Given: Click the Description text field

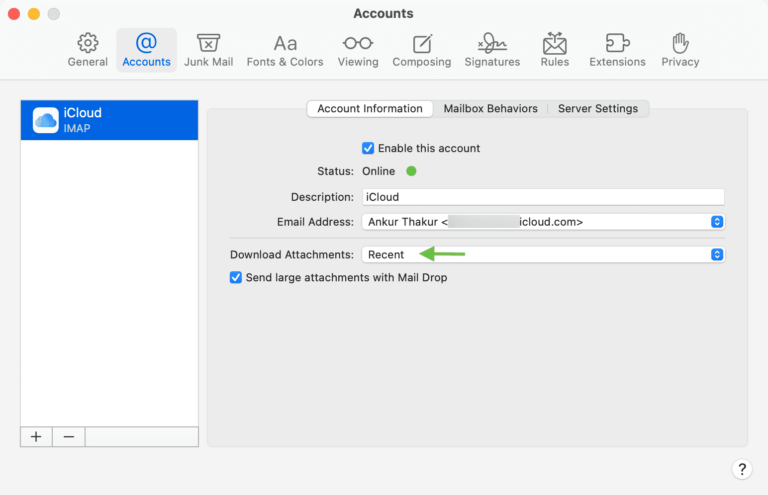Looking at the screenshot, I should tap(543, 197).
